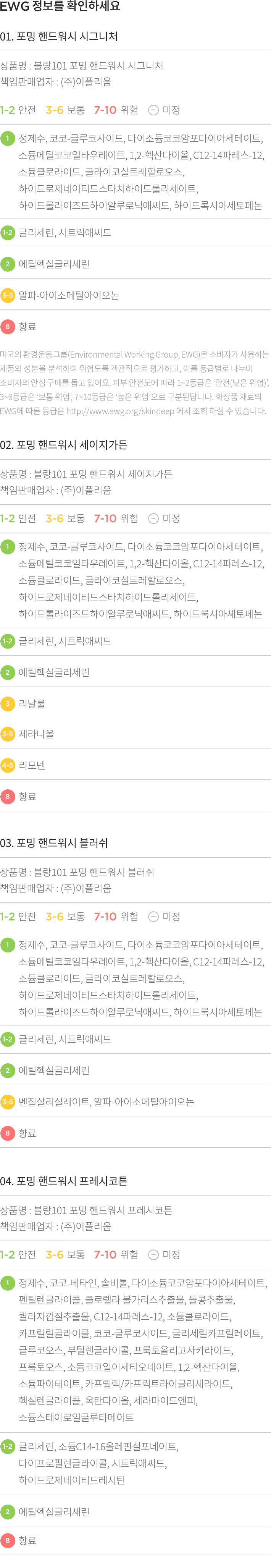Viewport: 271px width, 1568px height.
Task: Click the 3-6 보통 legend in 시그니처 section
Action: click(x=65, y=110)
